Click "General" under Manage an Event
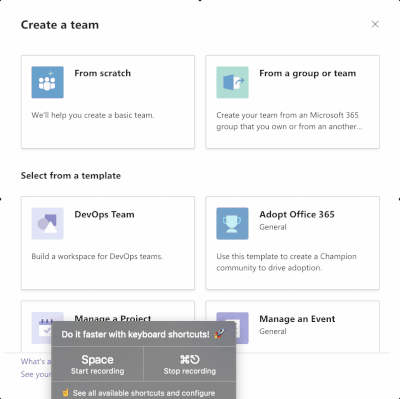The width and height of the screenshot is (400, 399). [273, 331]
